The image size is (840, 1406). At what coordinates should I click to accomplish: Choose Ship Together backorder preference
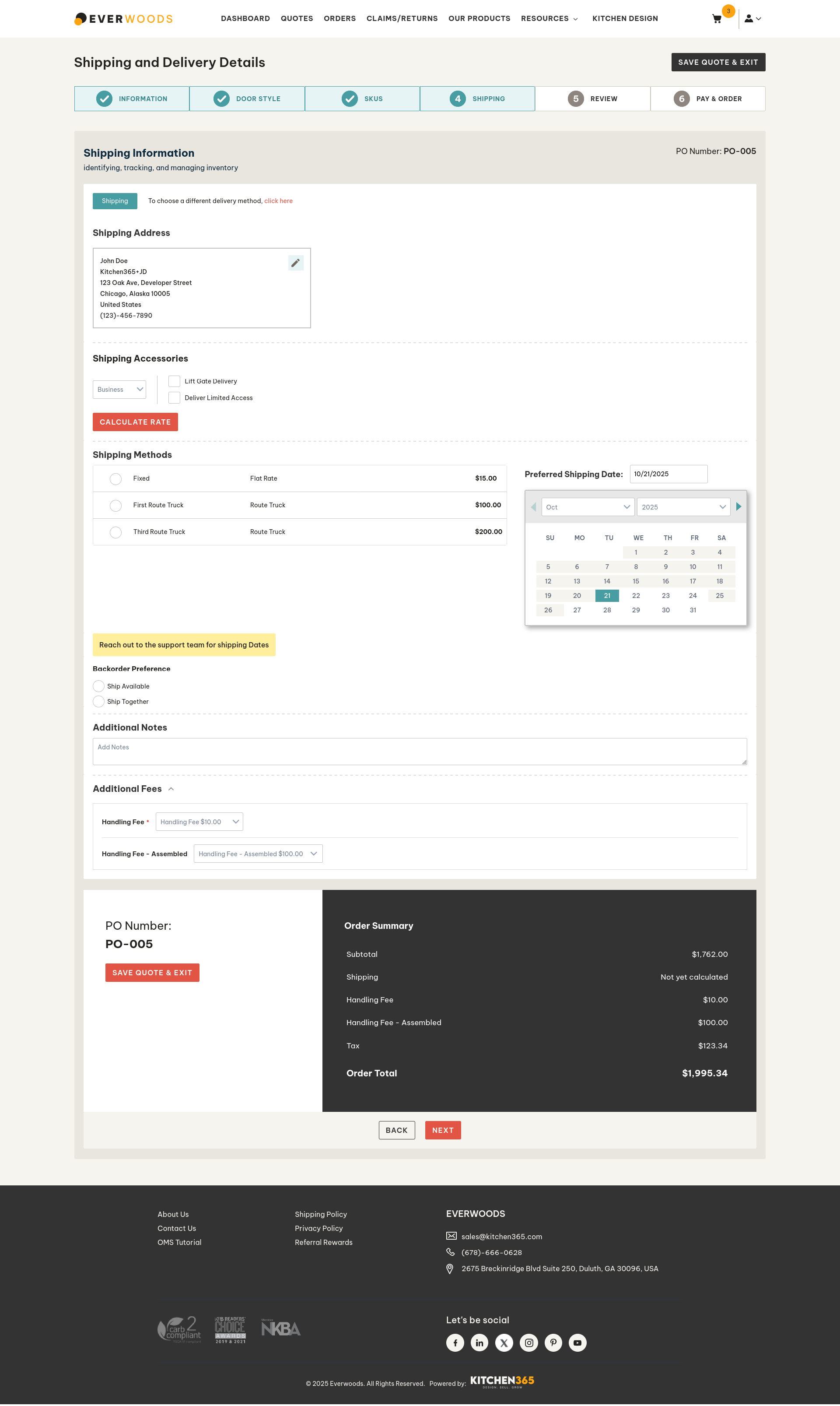pyautogui.click(x=98, y=702)
